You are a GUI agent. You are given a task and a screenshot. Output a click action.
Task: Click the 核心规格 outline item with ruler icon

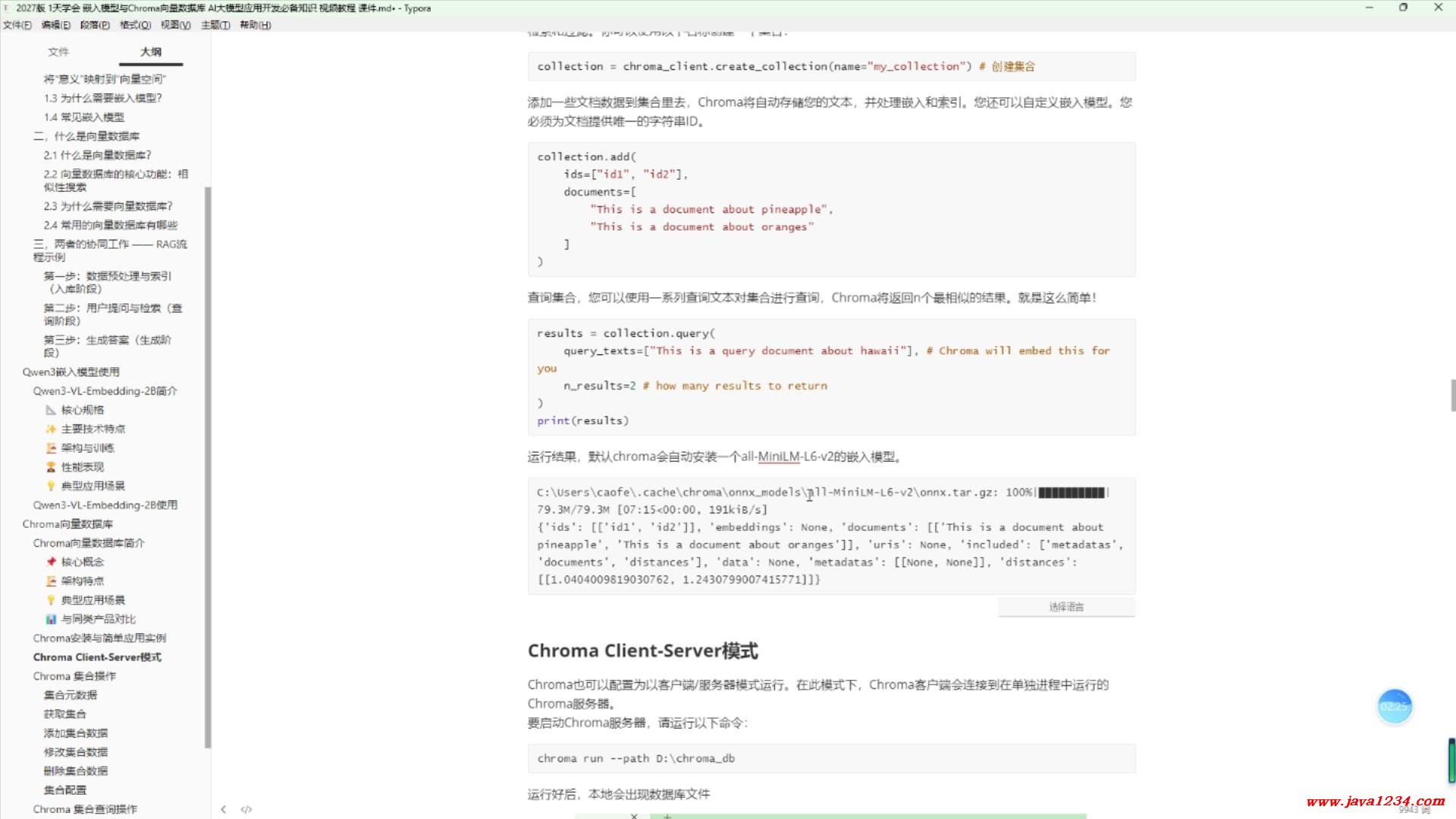82,409
